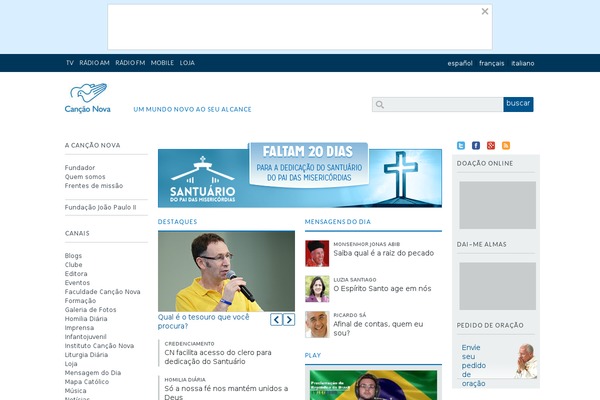Open 'Só a nossa fé nos mantém unidos' article
Screen dimensions: 600x400
[226, 392]
